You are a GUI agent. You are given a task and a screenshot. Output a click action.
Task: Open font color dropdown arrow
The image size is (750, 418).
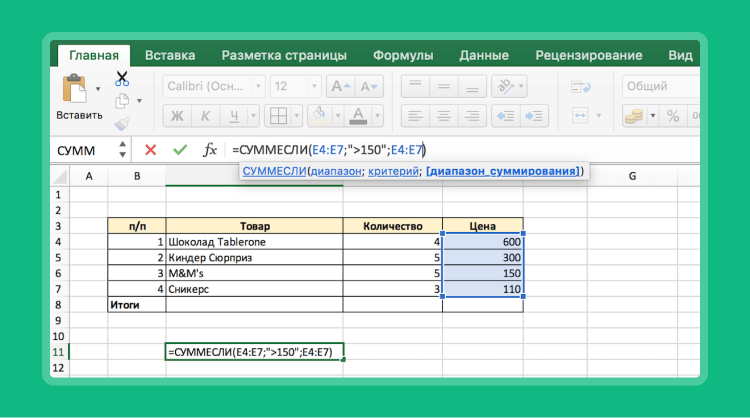pyautogui.click(x=377, y=116)
